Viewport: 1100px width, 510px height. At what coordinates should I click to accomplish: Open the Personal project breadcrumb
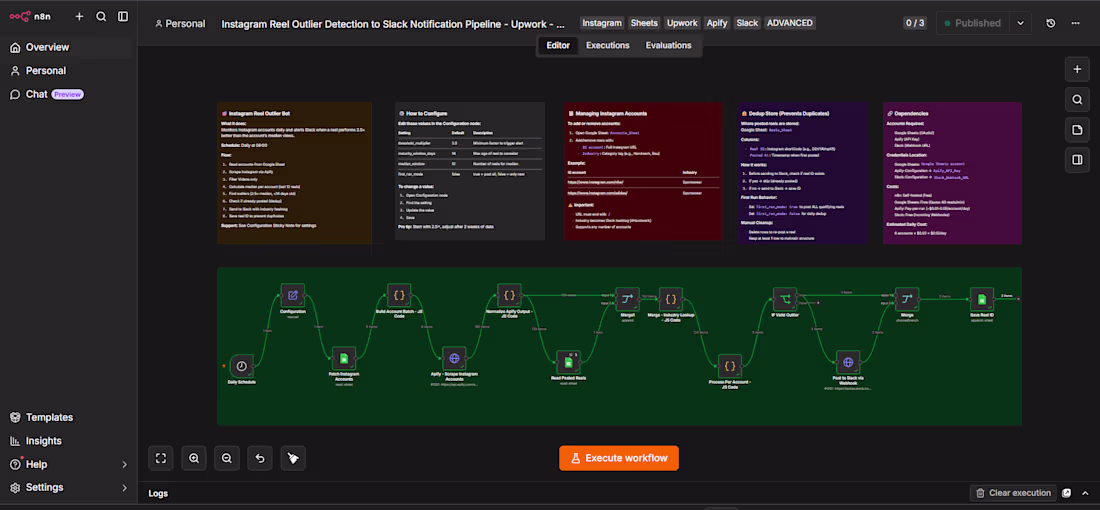point(180,23)
